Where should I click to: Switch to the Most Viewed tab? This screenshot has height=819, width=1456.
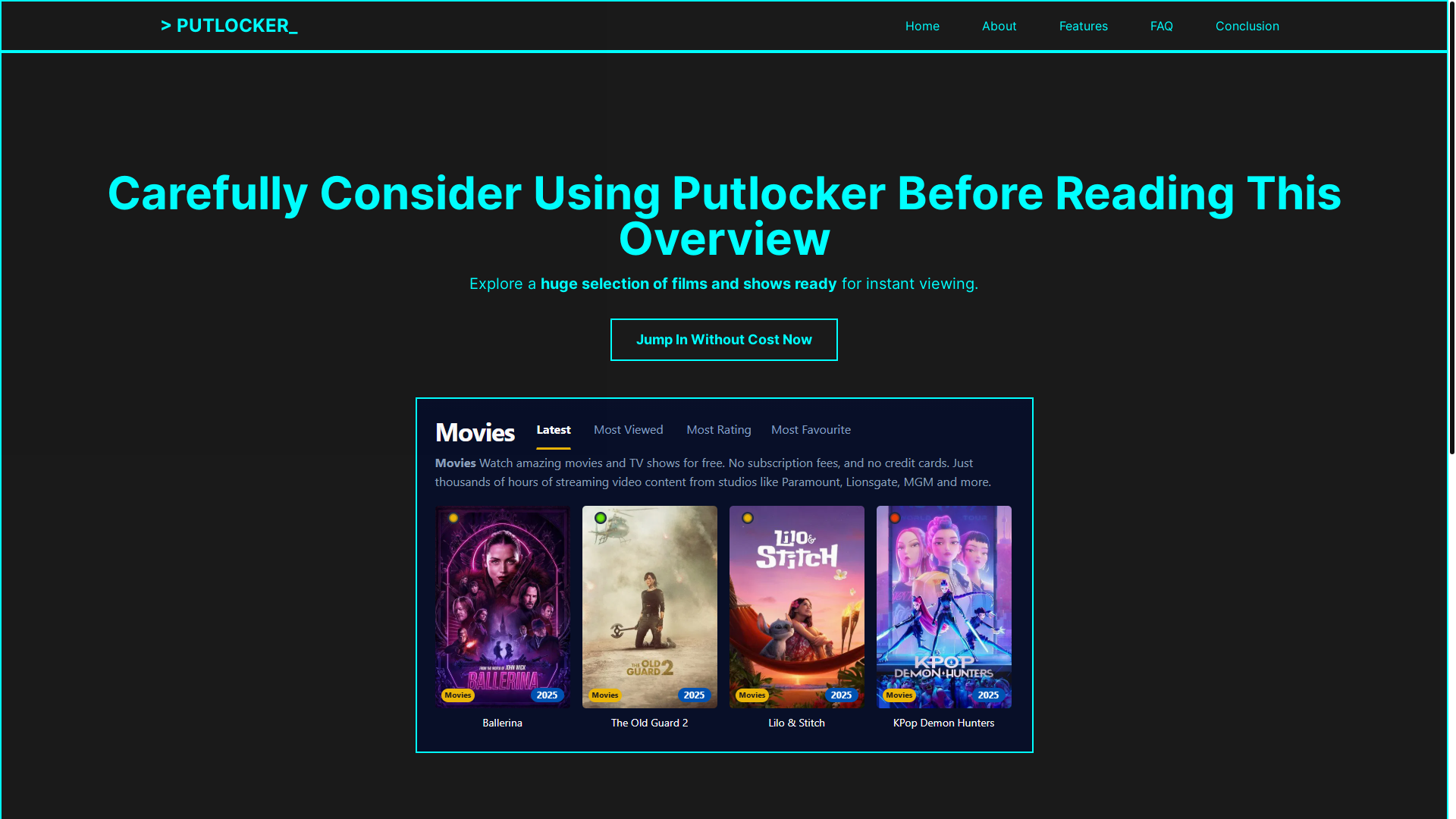click(628, 430)
